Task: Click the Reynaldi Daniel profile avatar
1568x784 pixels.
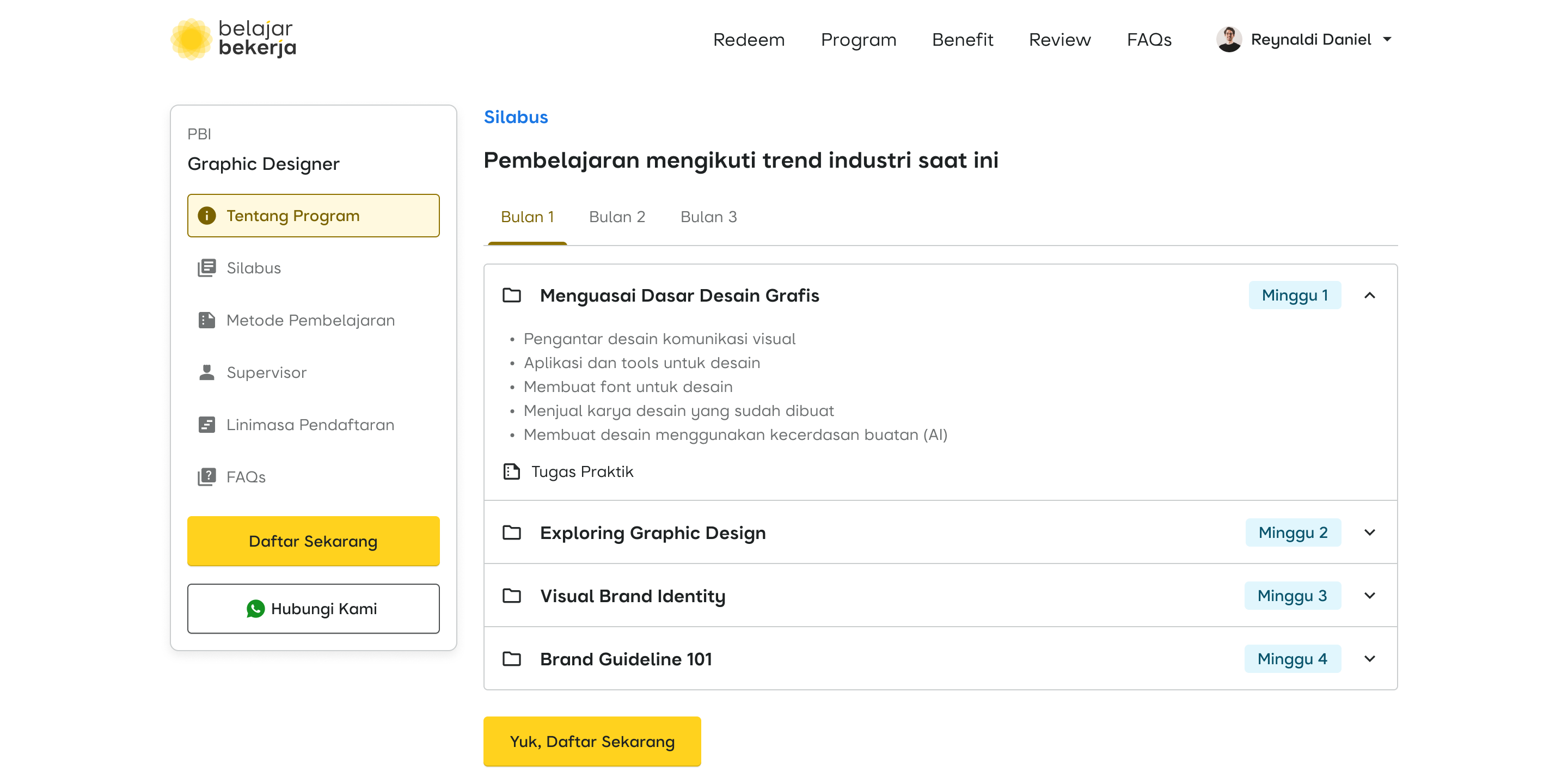Action: pos(1228,40)
